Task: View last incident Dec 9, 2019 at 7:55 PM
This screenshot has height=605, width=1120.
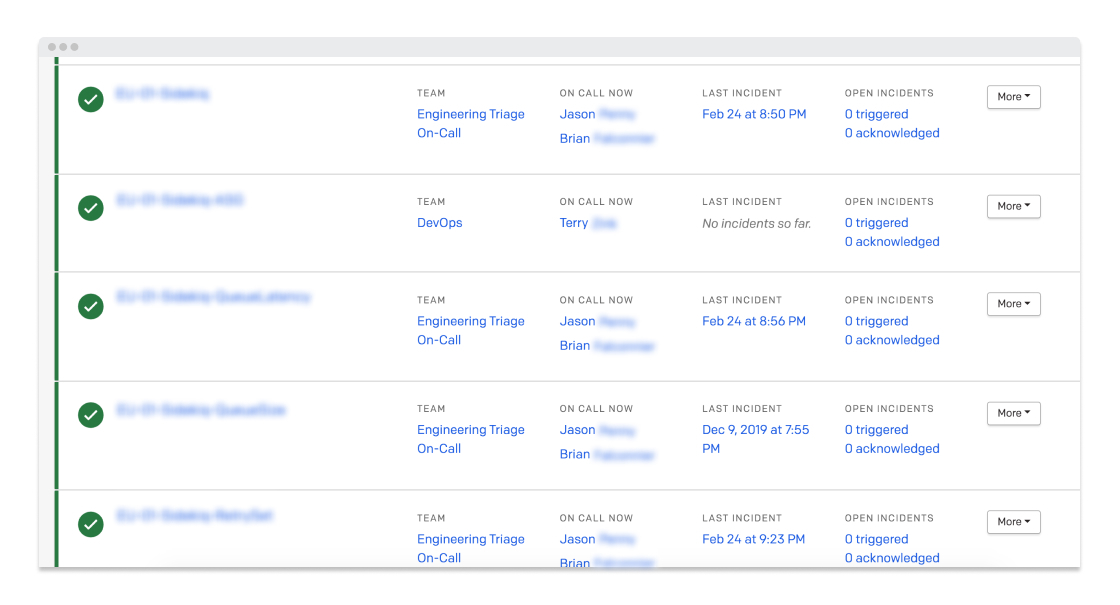Action: 755,439
